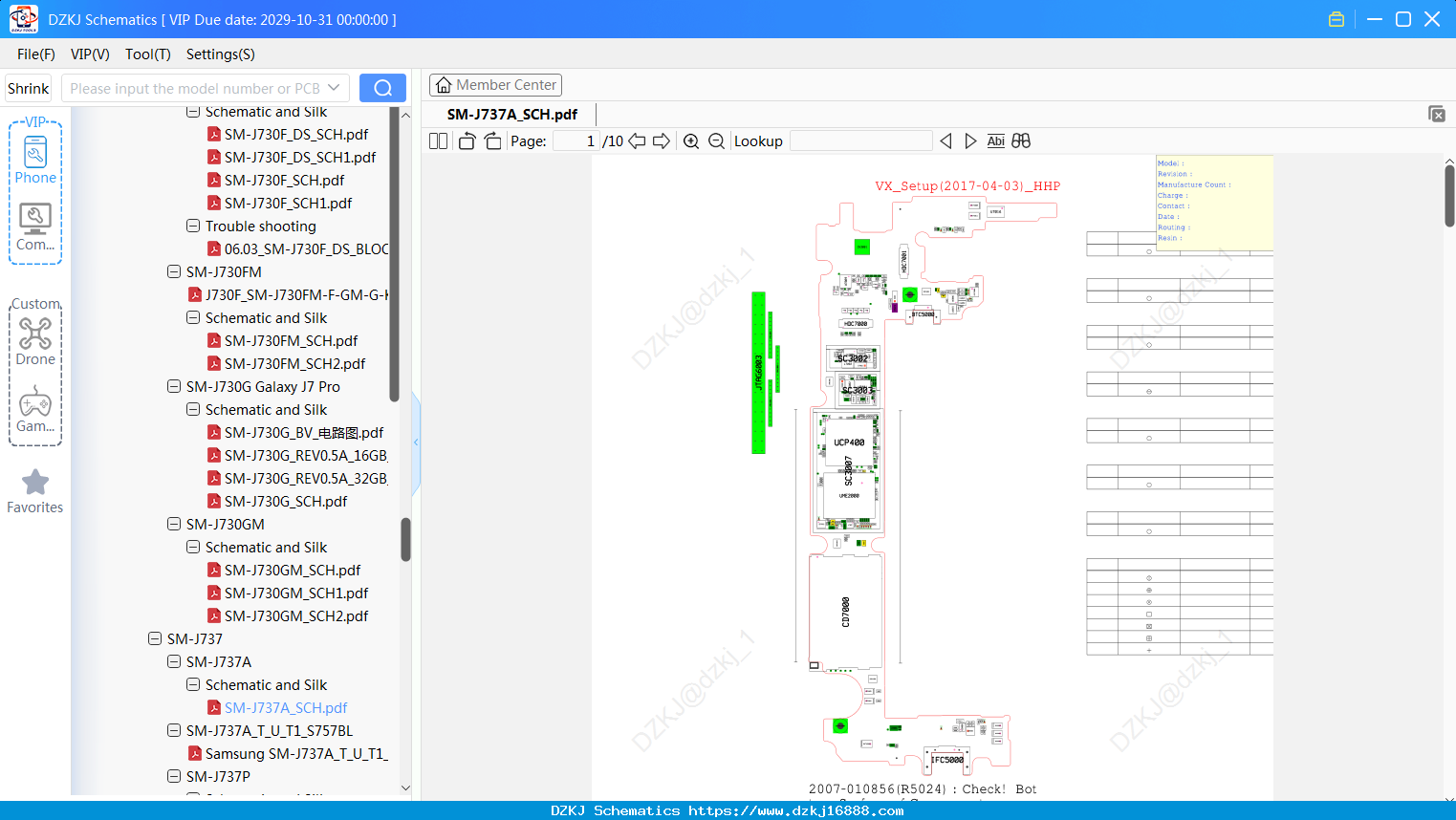Click the Lookup text field

click(x=861, y=141)
